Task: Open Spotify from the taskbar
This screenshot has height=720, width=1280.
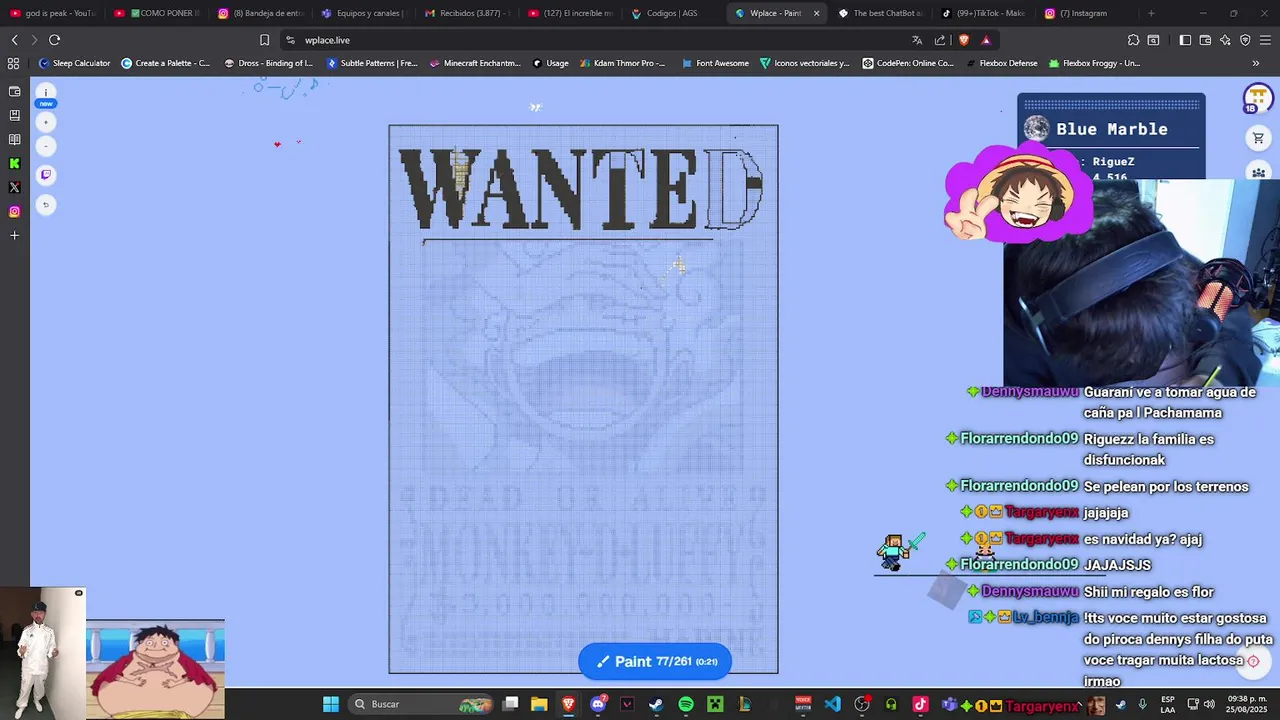Action: click(686, 704)
